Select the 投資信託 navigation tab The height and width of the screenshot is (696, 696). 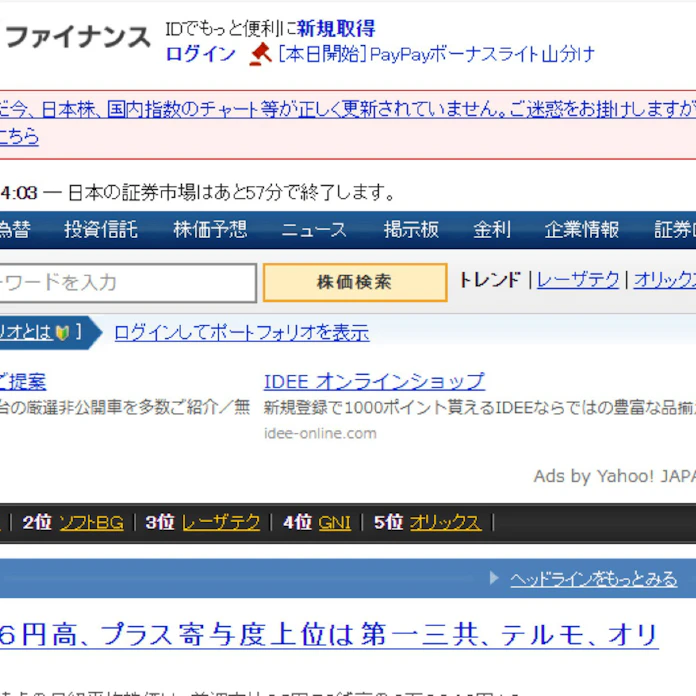tap(101, 229)
